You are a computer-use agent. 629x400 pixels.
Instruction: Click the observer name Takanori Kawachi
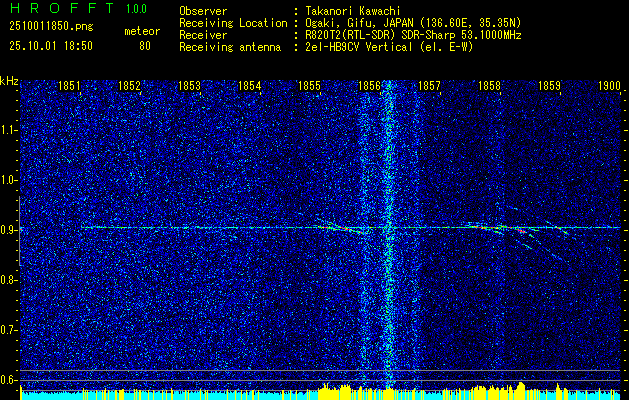(352, 11)
